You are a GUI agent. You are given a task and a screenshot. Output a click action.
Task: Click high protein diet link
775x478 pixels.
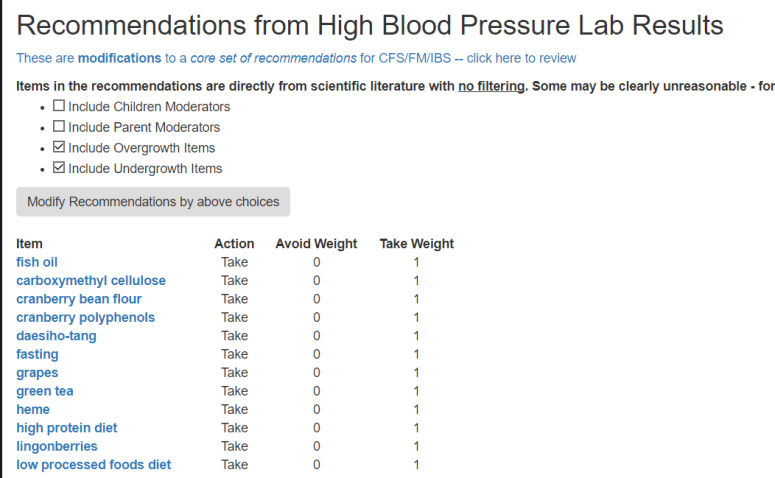[67, 428]
